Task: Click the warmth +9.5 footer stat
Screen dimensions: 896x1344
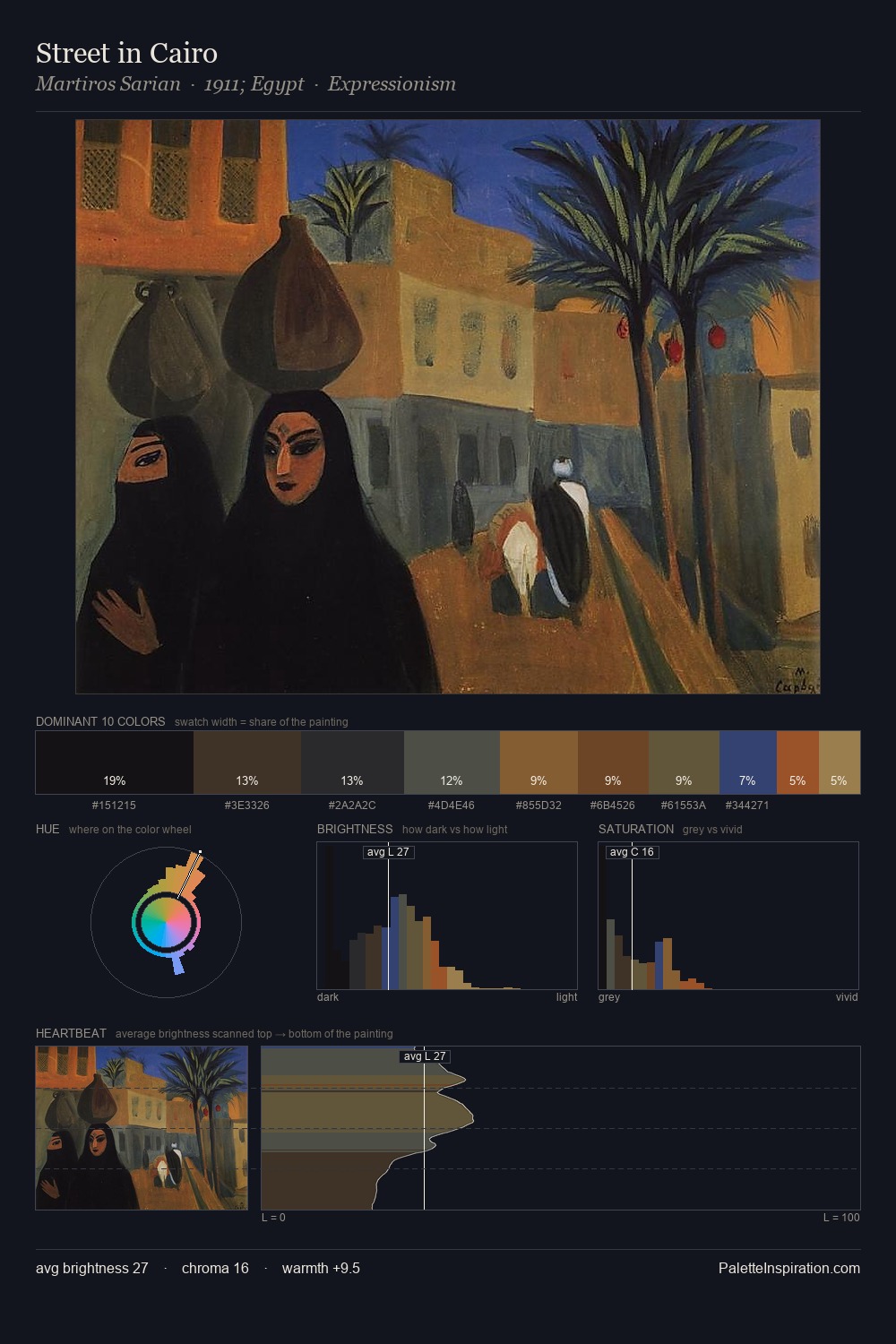Action: pos(321,1268)
